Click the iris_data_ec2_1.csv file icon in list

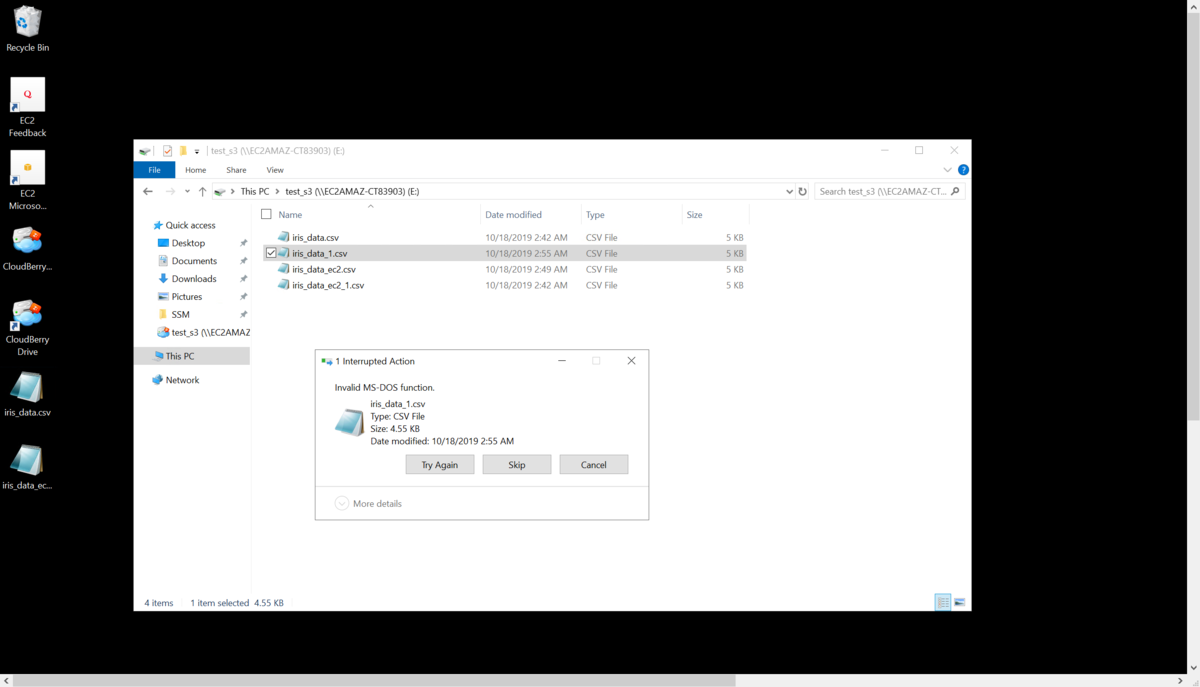tap(283, 285)
